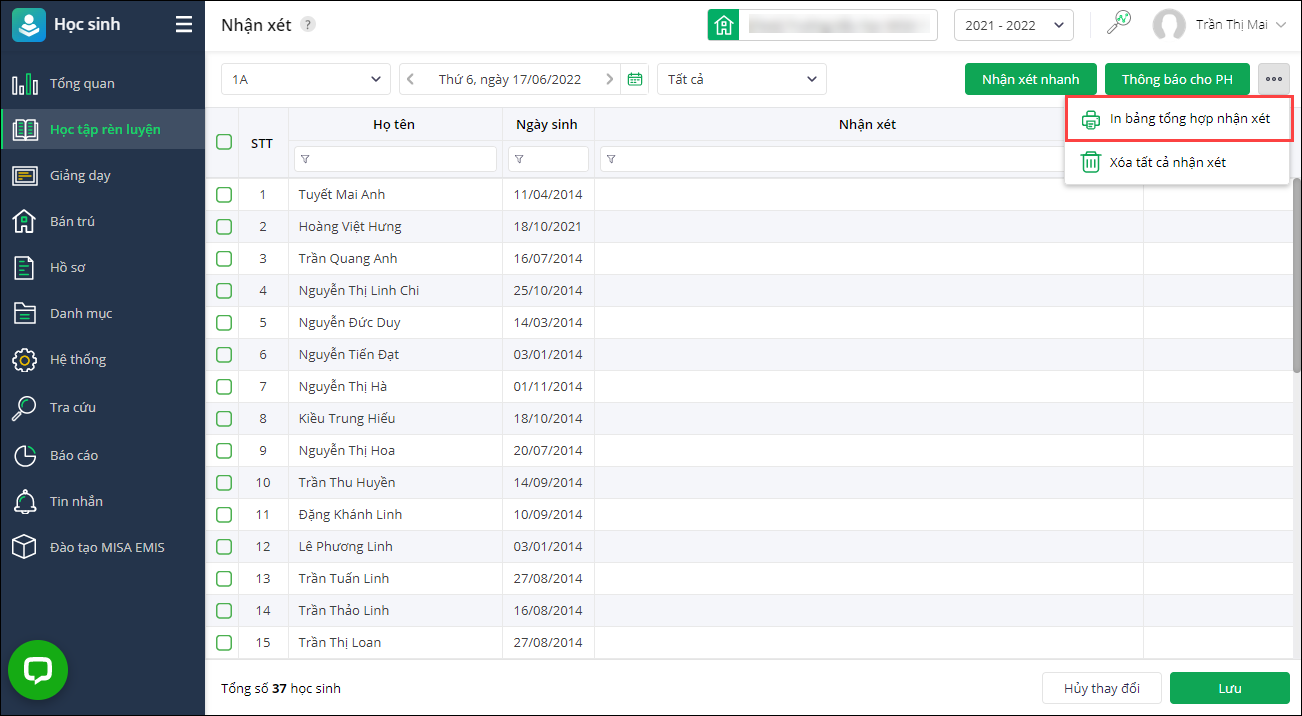Click the Hệ thống gear icon

point(25,359)
